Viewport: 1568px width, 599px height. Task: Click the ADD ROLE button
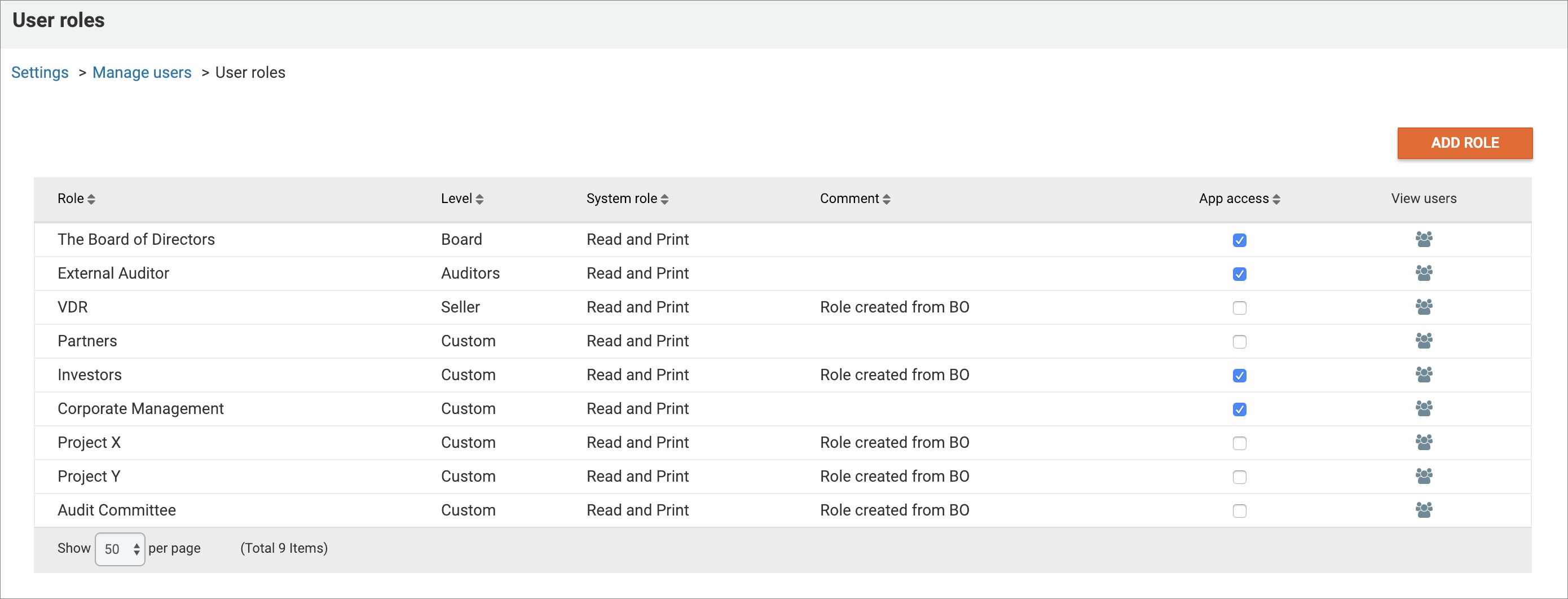tap(1465, 143)
